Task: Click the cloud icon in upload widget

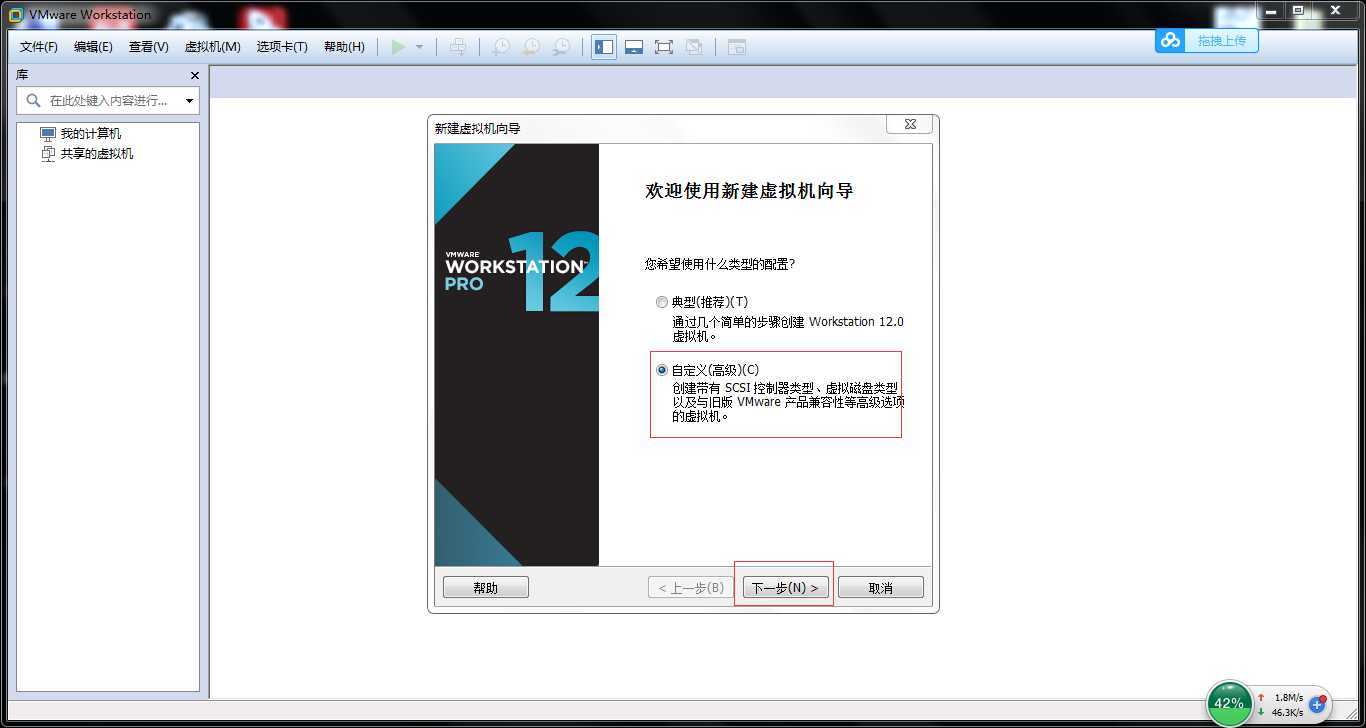Action: (1170, 41)
